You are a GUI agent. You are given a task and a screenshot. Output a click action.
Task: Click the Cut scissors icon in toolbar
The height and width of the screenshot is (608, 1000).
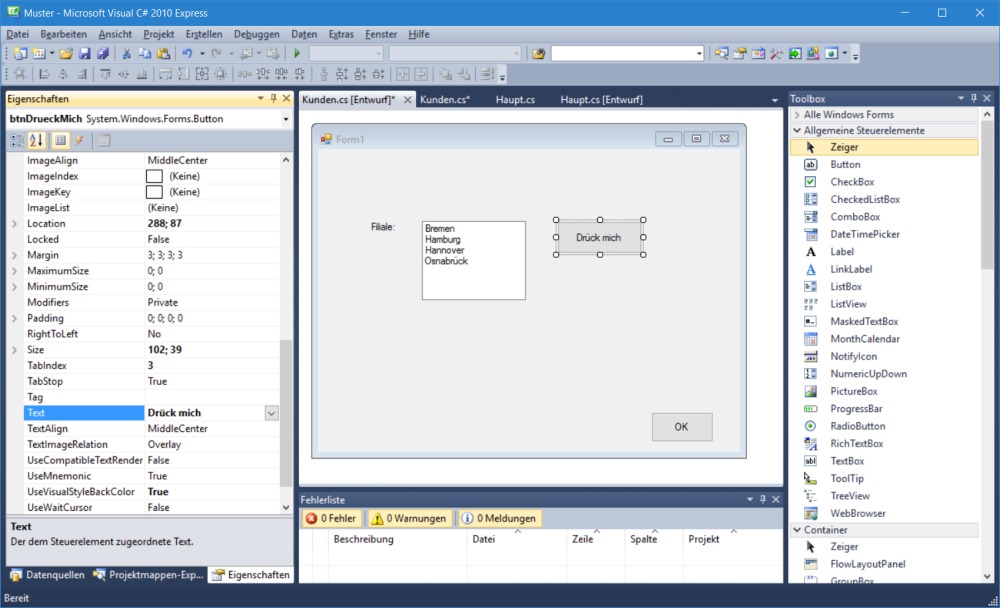127,53
